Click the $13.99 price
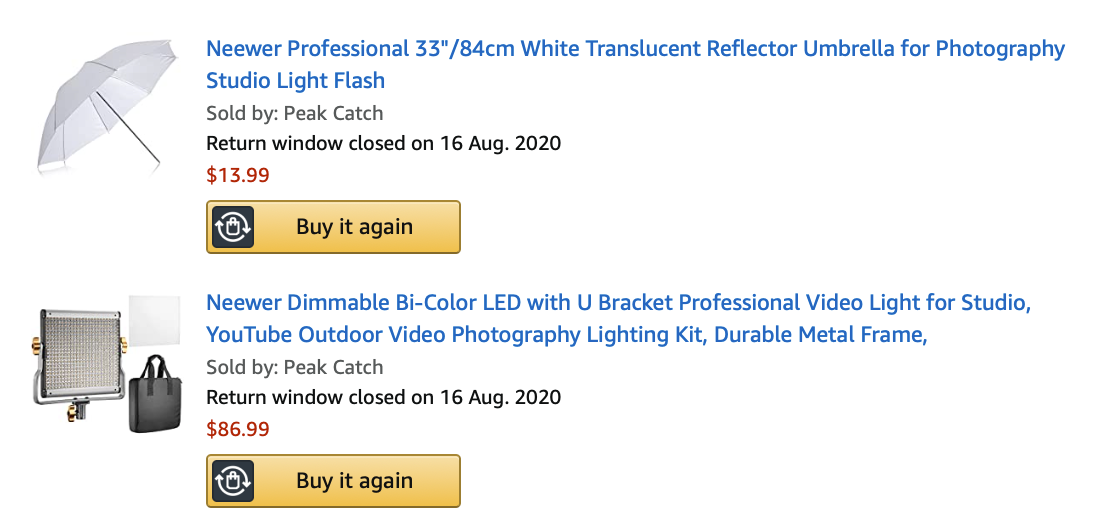The width and height of the screenshot is (1104, 530). click(238, 175)
